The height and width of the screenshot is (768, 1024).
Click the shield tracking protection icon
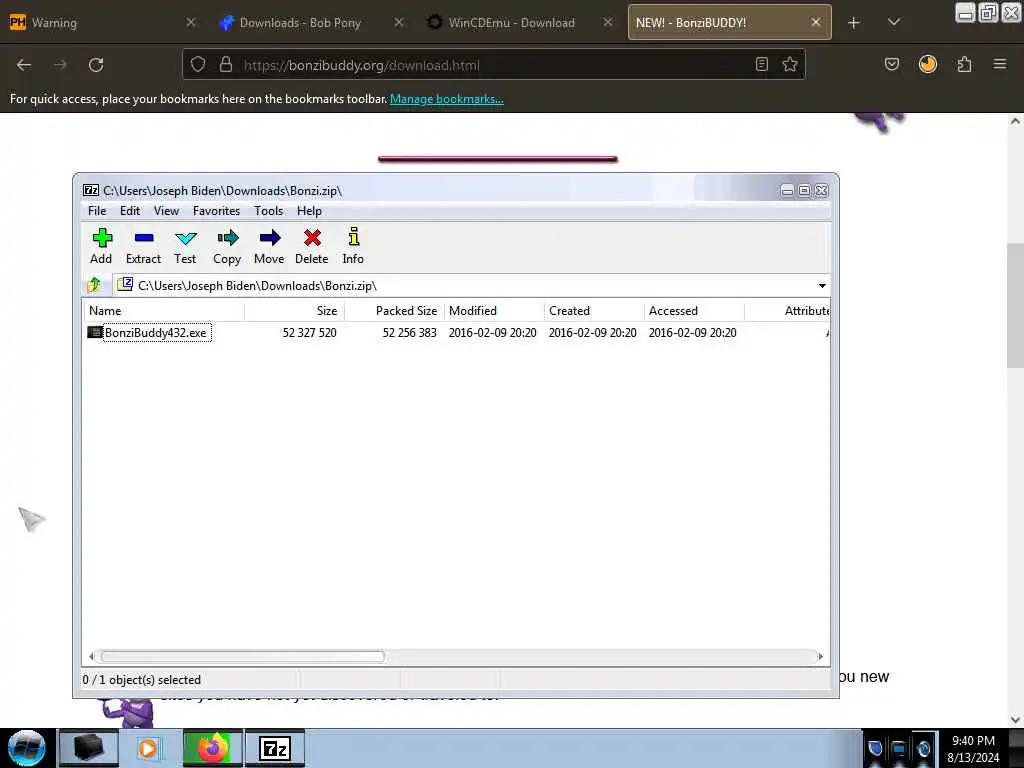point(198,65)
